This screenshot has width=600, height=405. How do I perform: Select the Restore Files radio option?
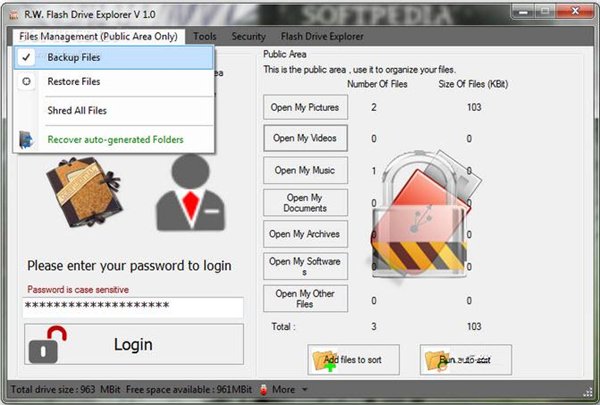[26, 81]
